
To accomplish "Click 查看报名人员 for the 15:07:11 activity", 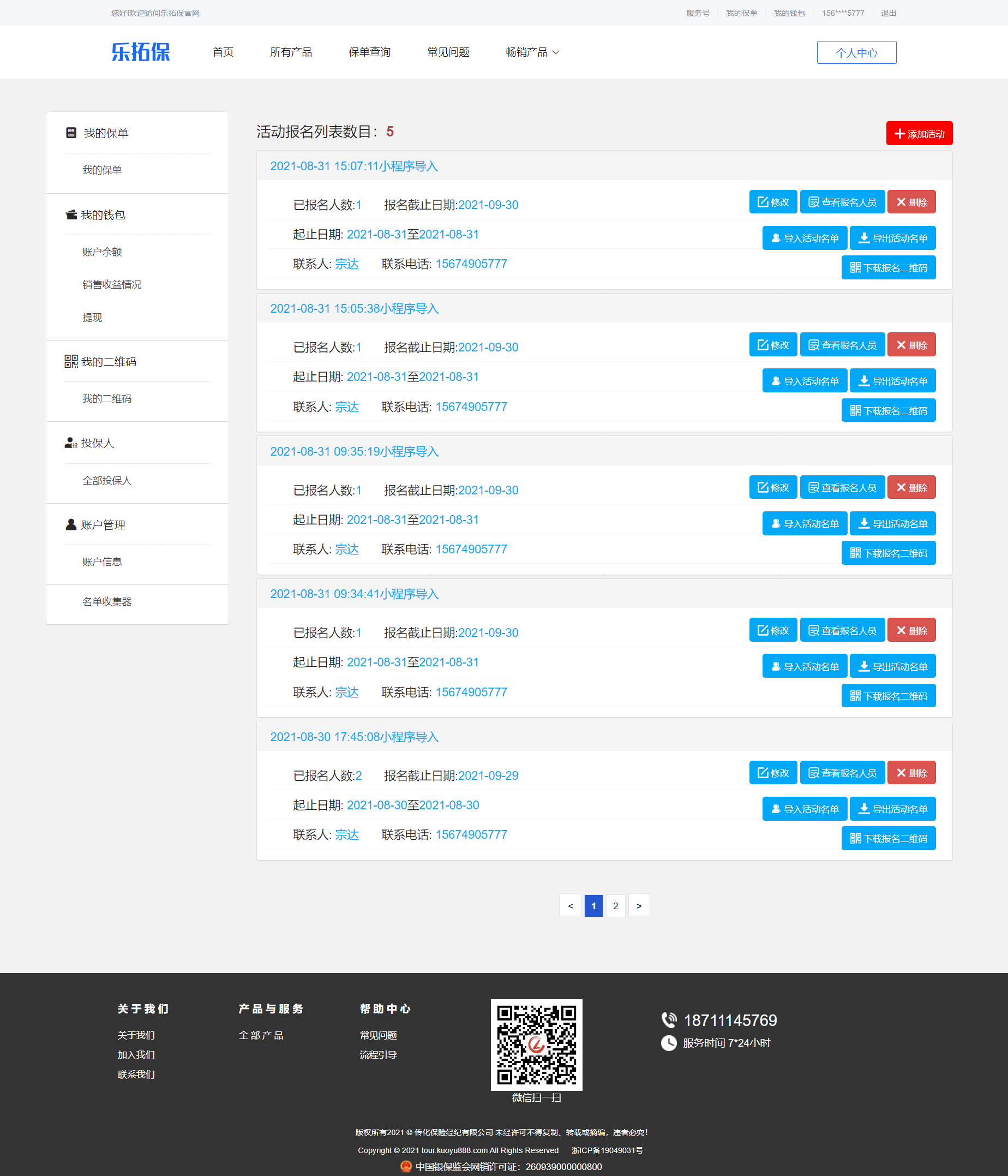I will 842,202.
